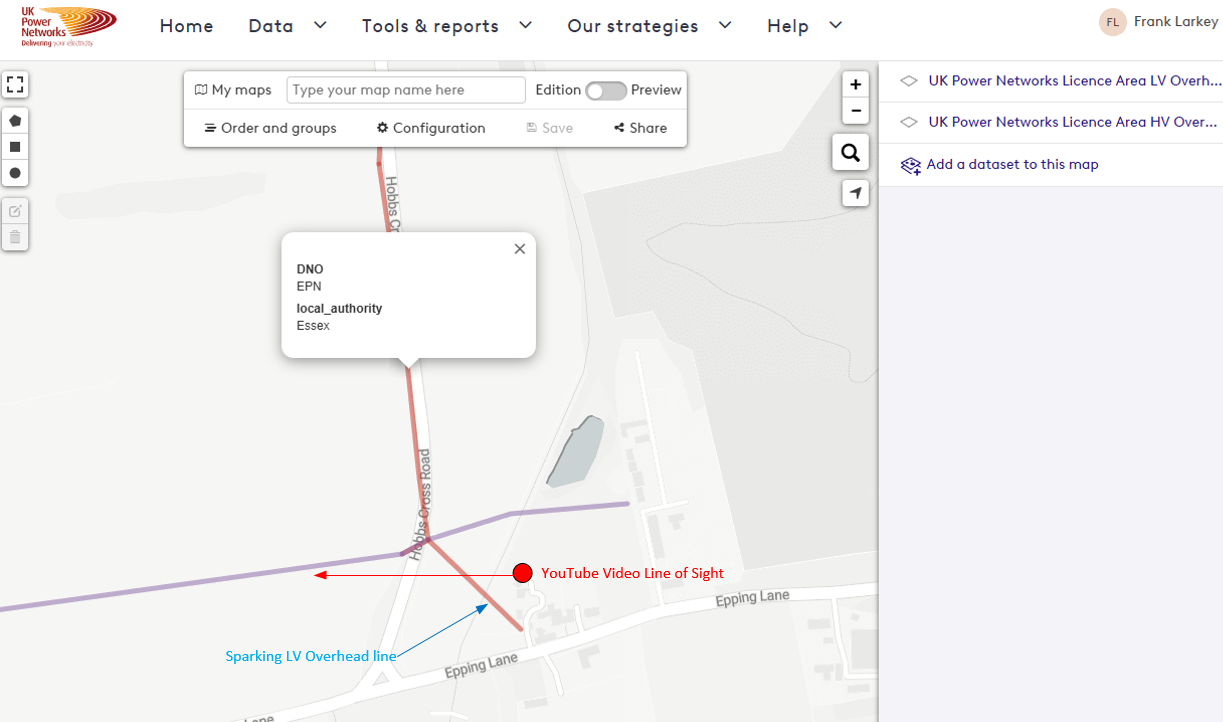
Task: Click the delete shapes trash icon
Action: coord(15,238)
